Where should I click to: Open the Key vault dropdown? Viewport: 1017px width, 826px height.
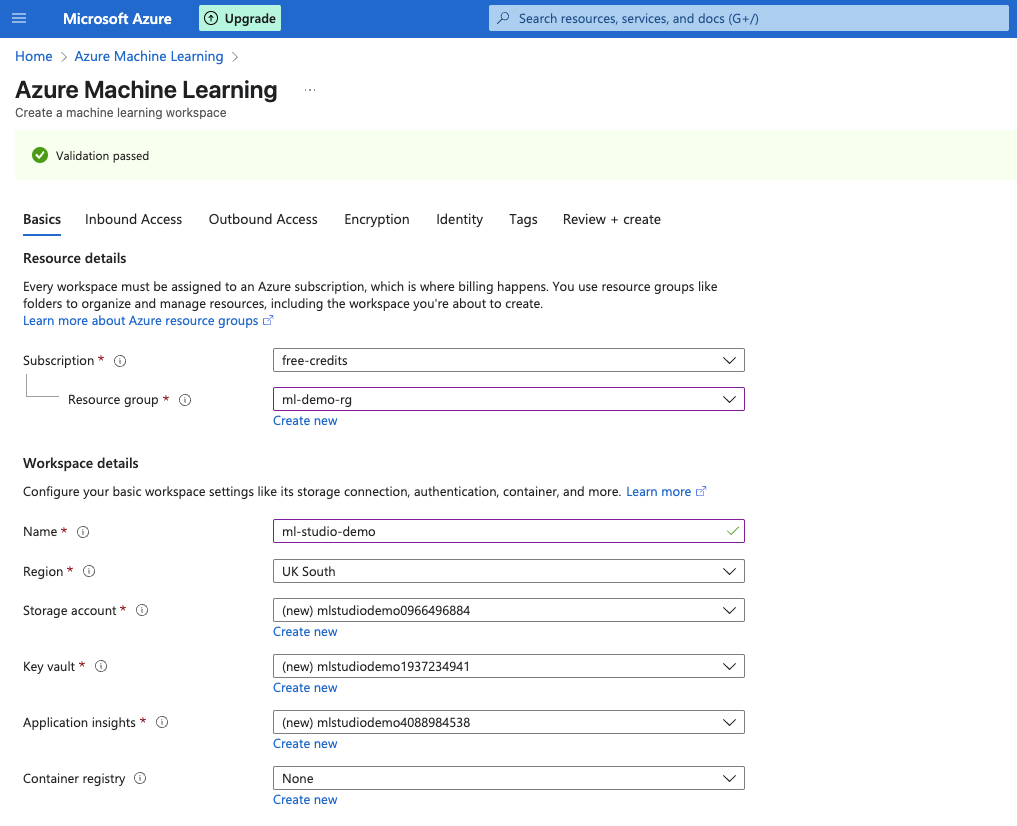coord(508,667)
